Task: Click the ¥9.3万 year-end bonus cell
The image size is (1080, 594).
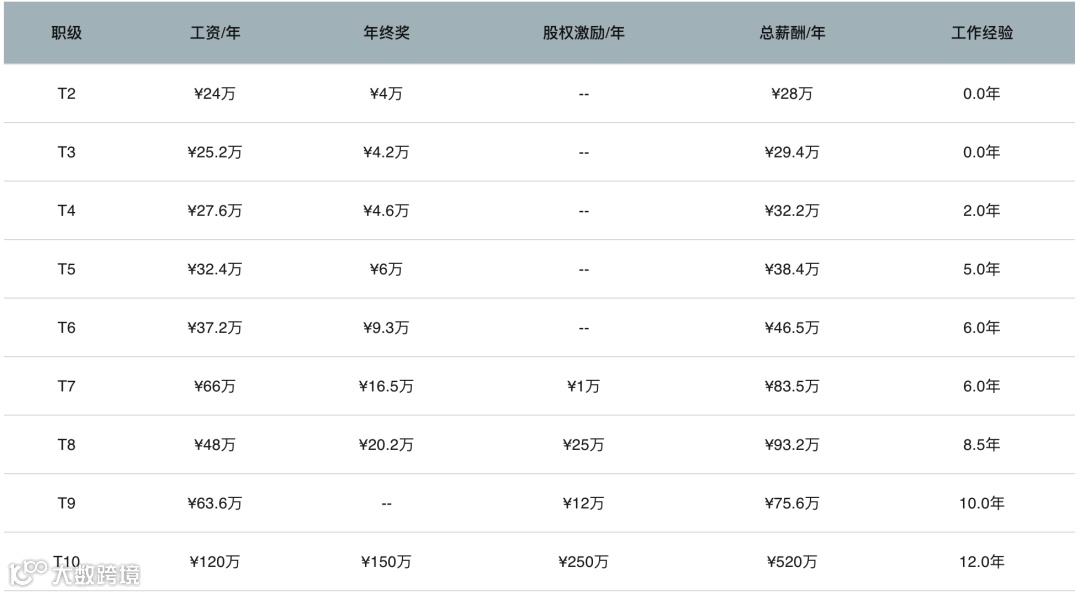Action: [386, 328]
